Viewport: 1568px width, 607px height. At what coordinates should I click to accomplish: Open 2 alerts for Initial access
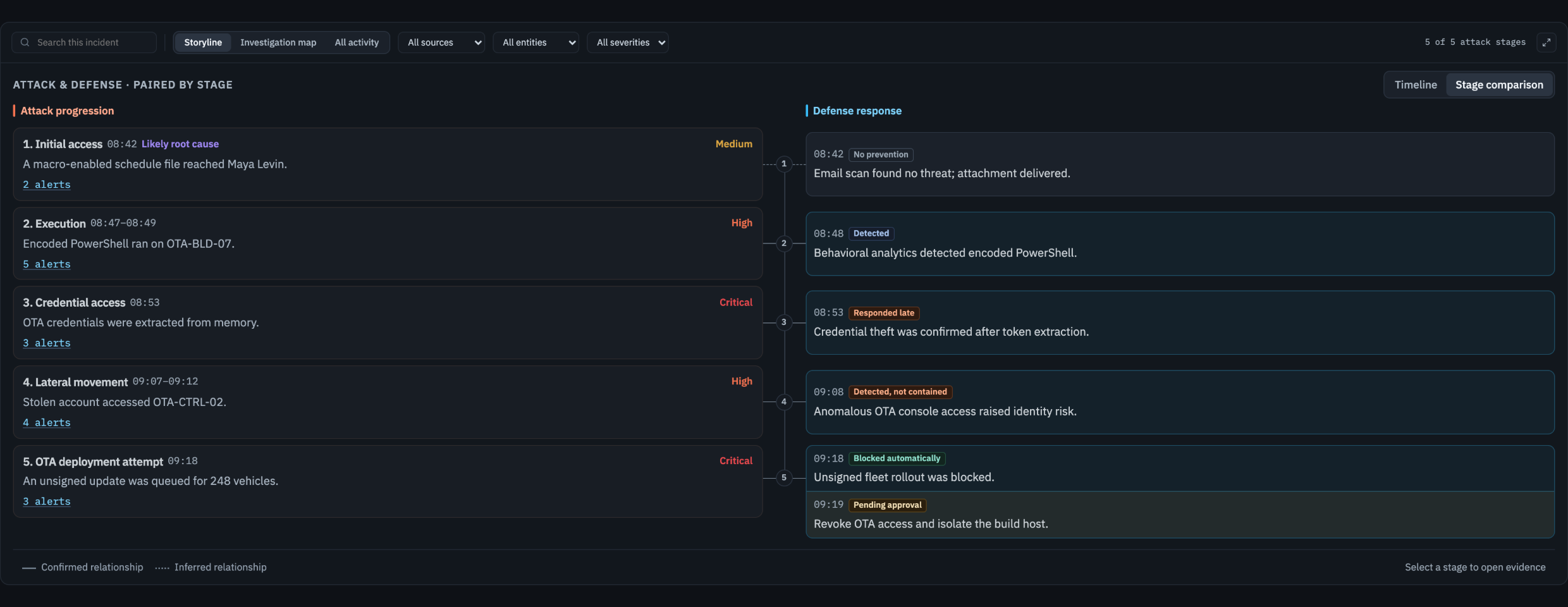pos(47,185)
